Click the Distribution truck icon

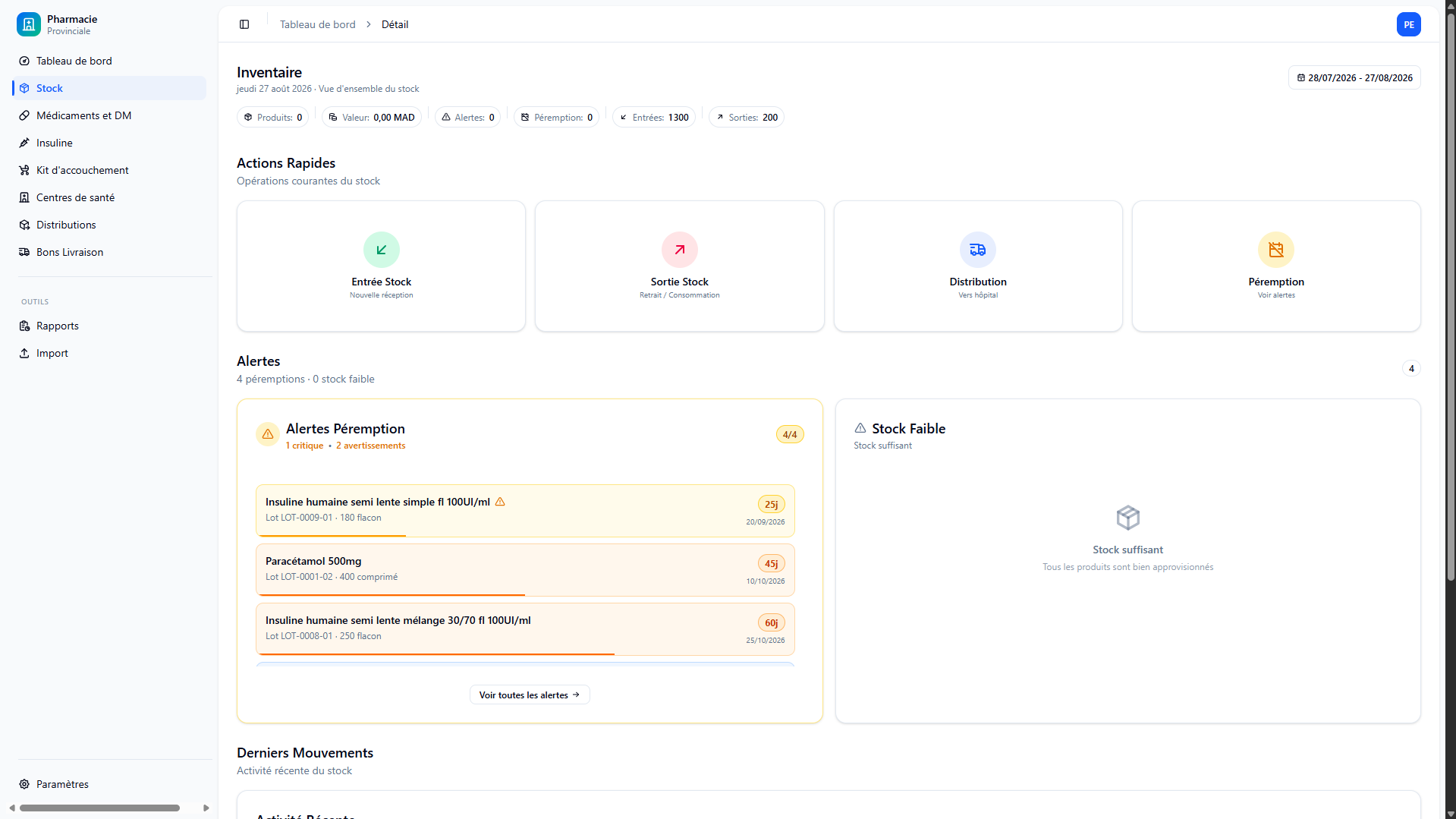[x=978, y=250]
